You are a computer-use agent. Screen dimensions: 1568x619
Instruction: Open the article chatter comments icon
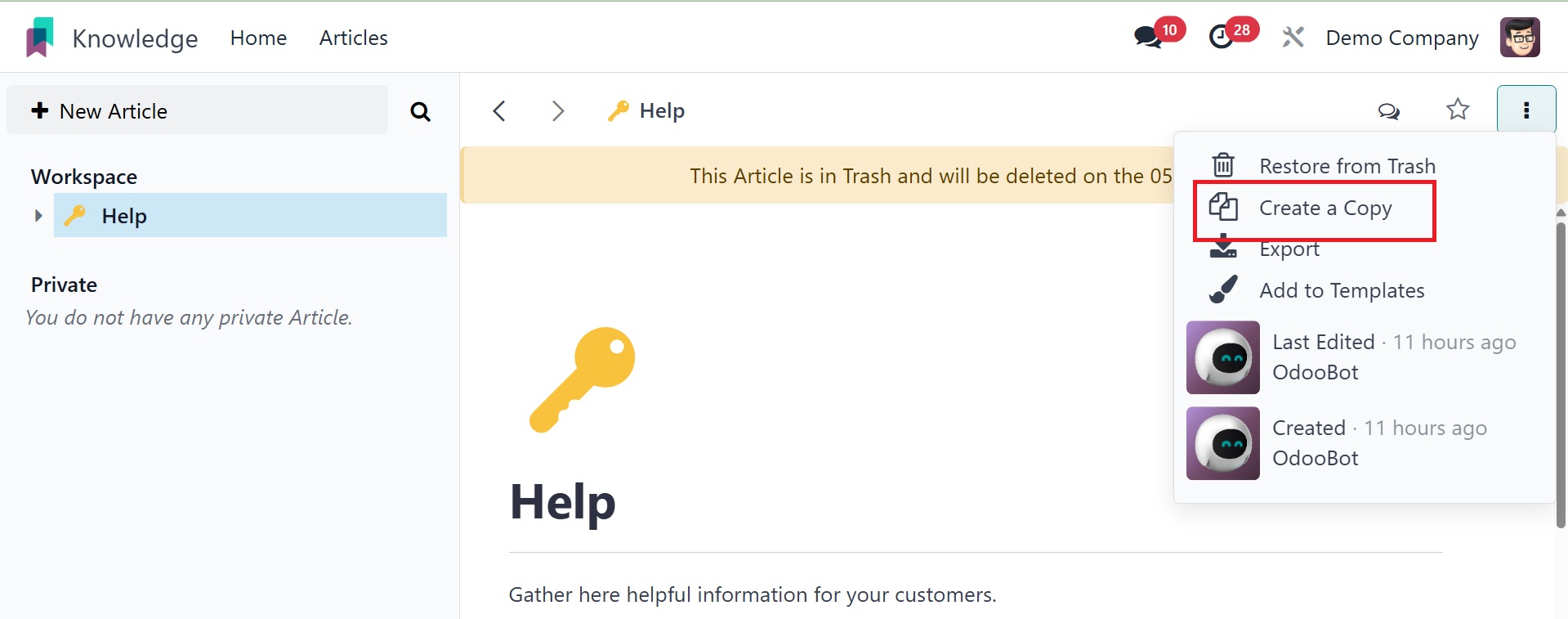click(1389, 110)
